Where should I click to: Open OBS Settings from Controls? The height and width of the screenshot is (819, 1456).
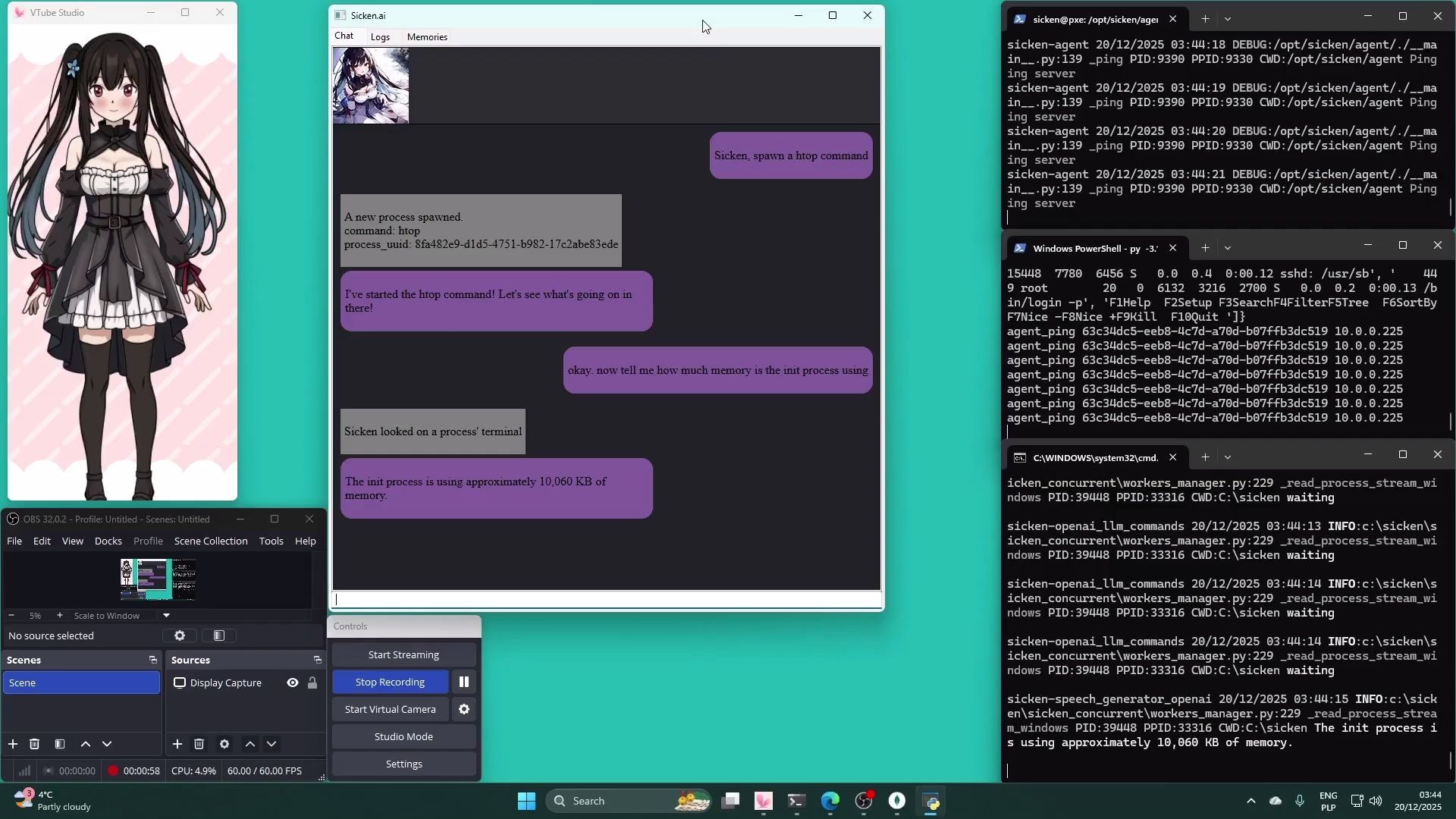403,764
